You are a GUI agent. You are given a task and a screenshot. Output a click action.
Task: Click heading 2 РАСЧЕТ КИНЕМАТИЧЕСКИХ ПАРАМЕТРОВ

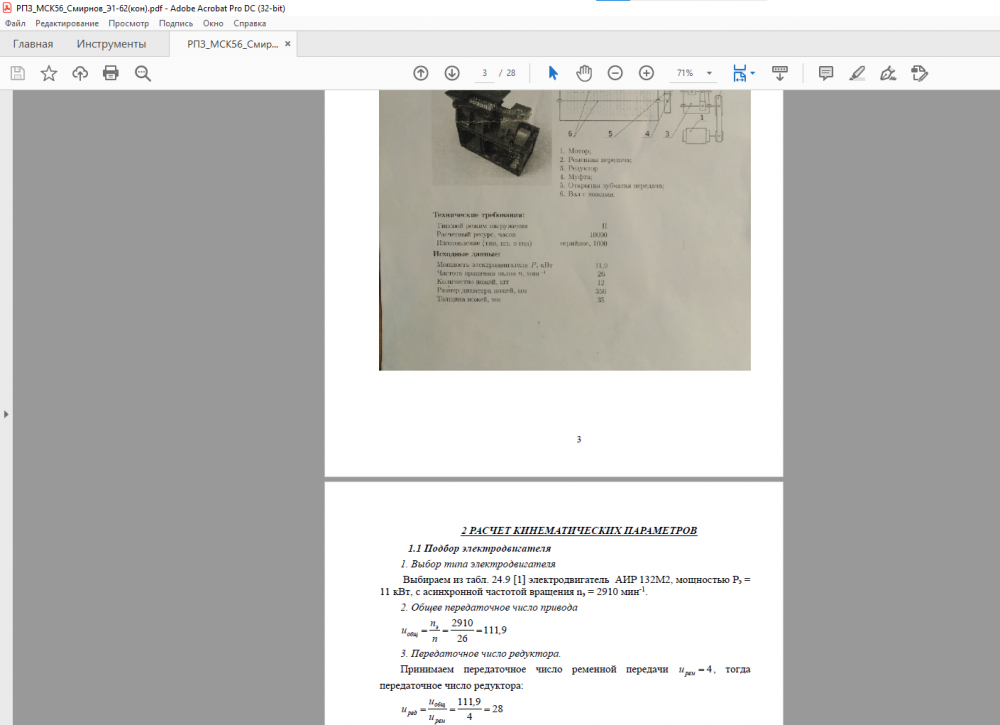579,531
